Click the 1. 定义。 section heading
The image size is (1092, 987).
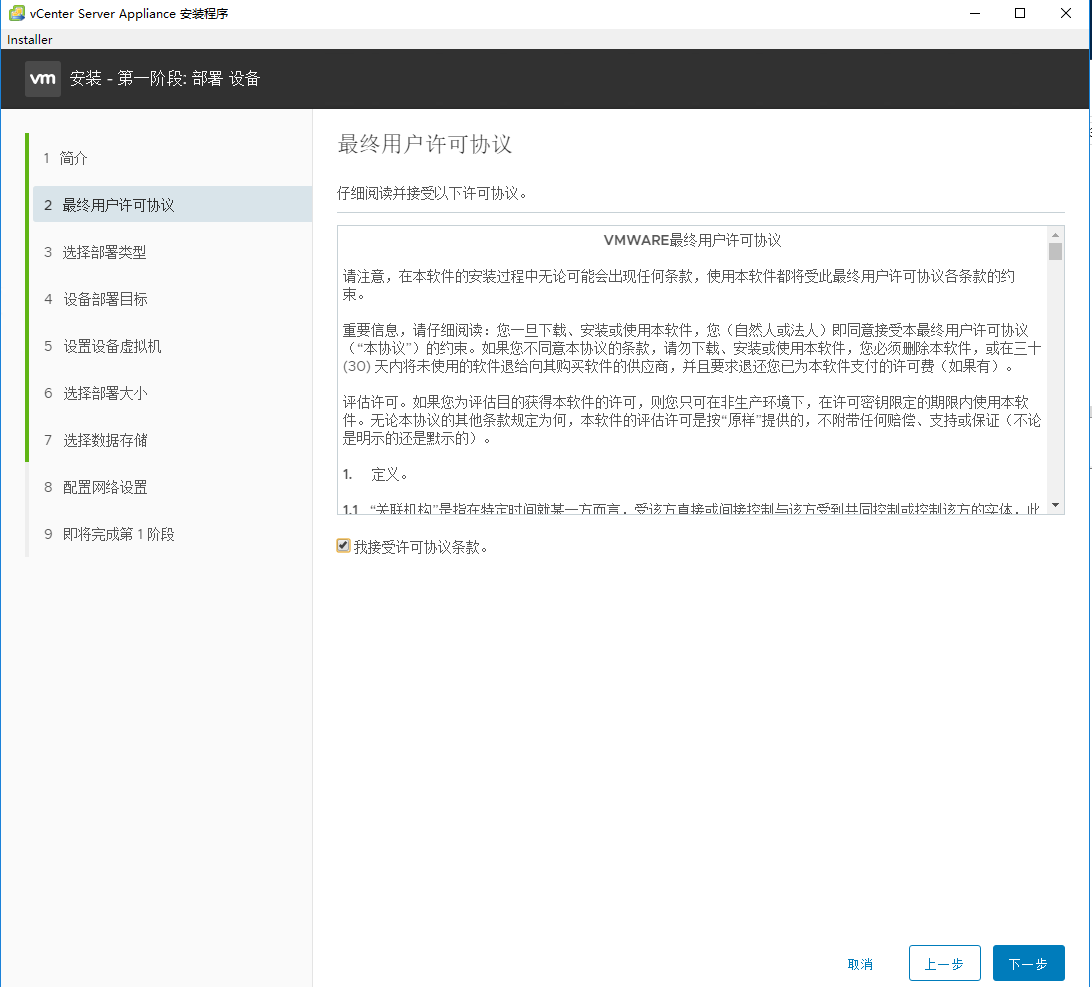pos(375,474)
